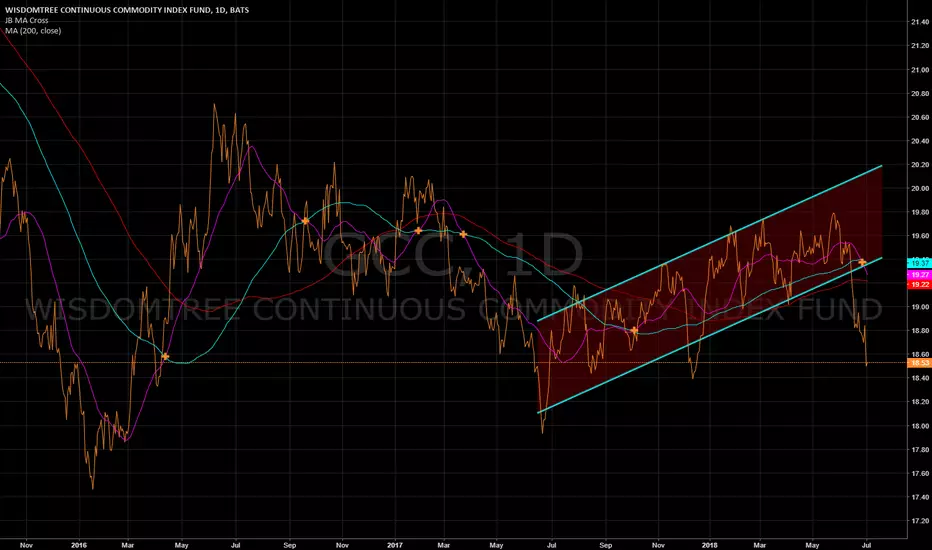Click the WisdomTree Continuous Commodity Index Fund title
This screenshot has height=550, width=932.
click(x=127, y=10)
